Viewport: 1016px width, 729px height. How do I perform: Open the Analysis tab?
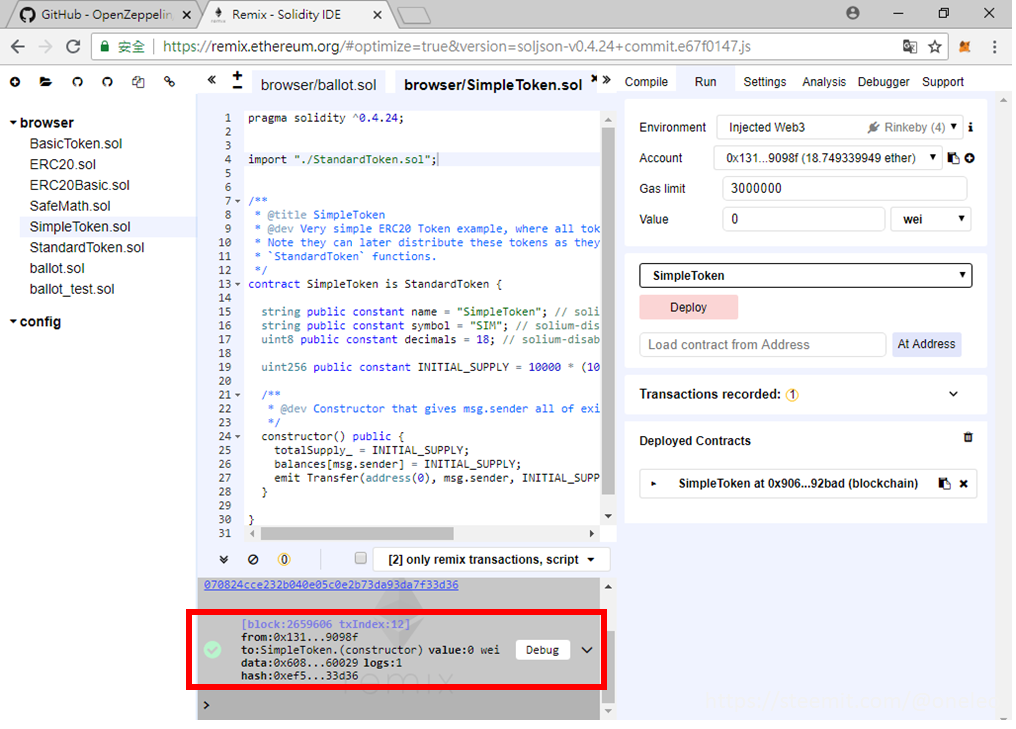(x=824, y=82)
